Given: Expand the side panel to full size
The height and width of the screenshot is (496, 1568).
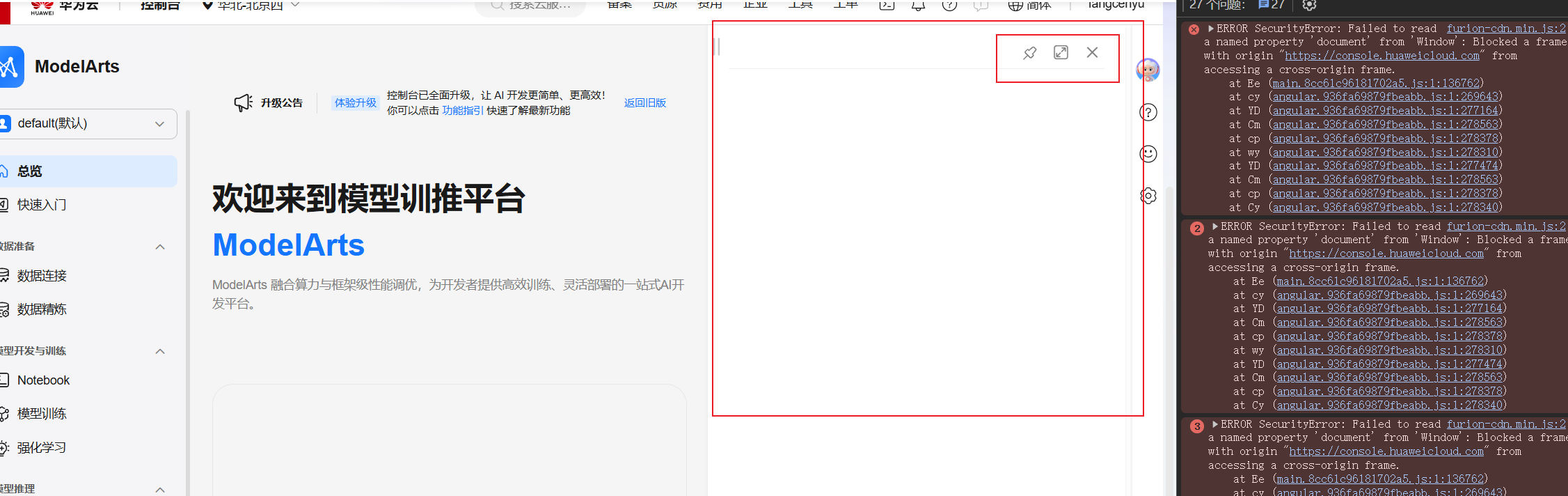Looking at the screenshot, I should pos(1061,52).
